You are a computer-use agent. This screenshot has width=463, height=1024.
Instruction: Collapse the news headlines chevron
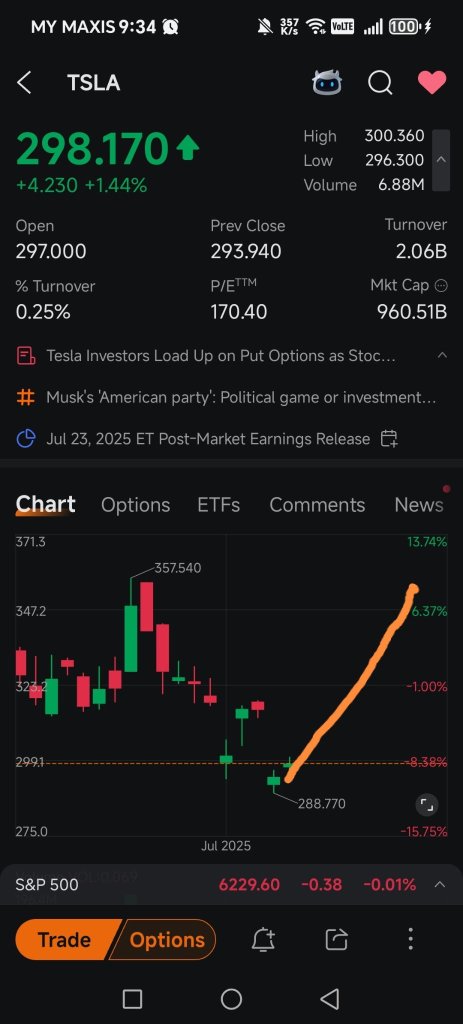point(442,355)
